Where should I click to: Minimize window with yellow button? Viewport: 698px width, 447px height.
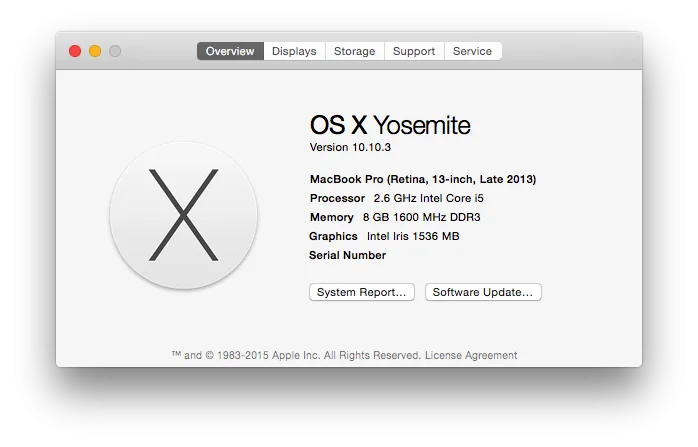tap(95, 51)
